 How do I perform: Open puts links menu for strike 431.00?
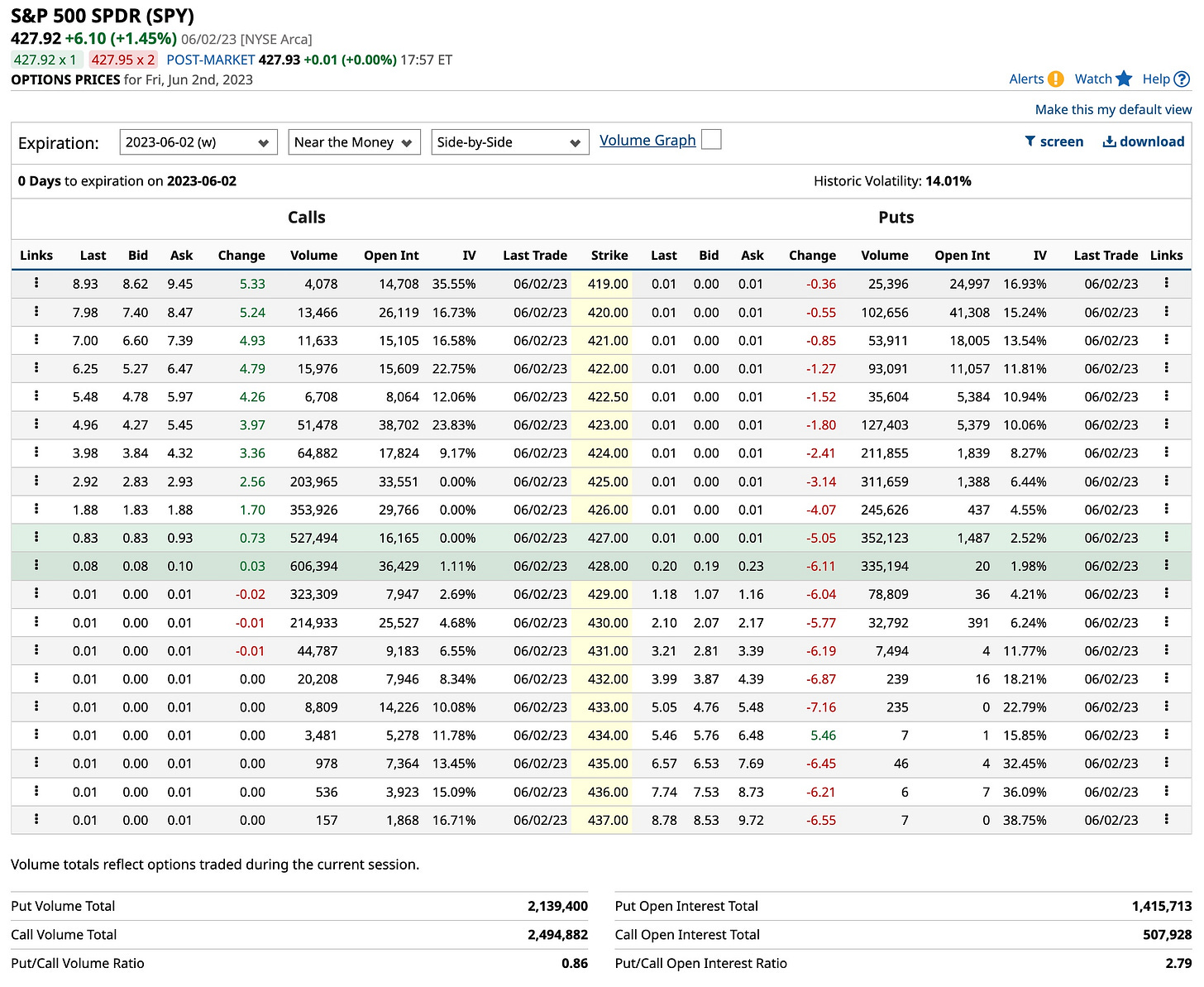[x=1167, y=649]
